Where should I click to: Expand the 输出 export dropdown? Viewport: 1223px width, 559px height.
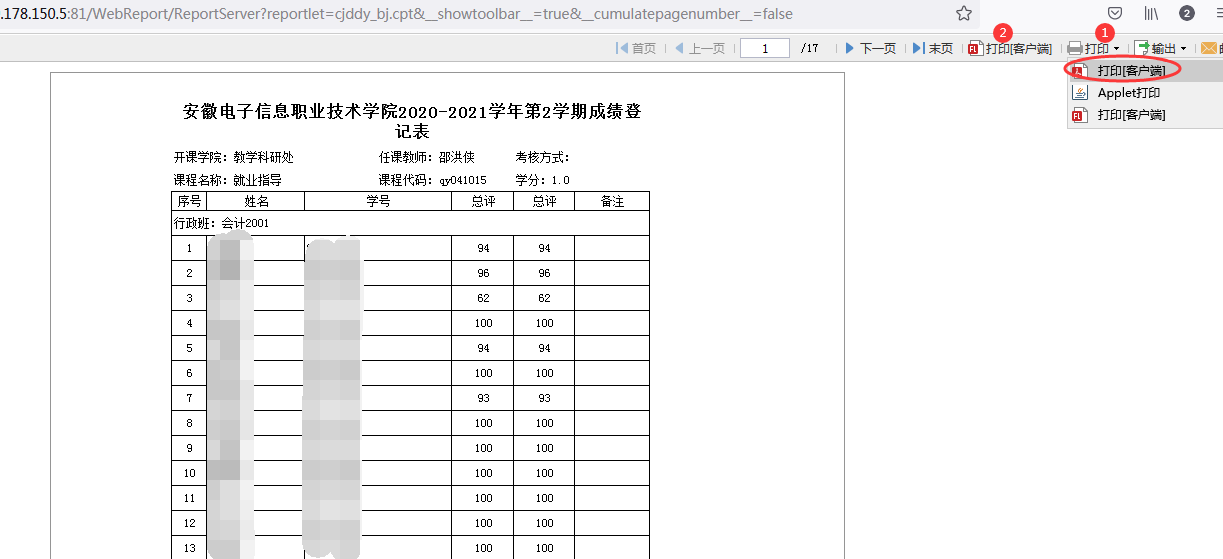[x=1161, y=48]
